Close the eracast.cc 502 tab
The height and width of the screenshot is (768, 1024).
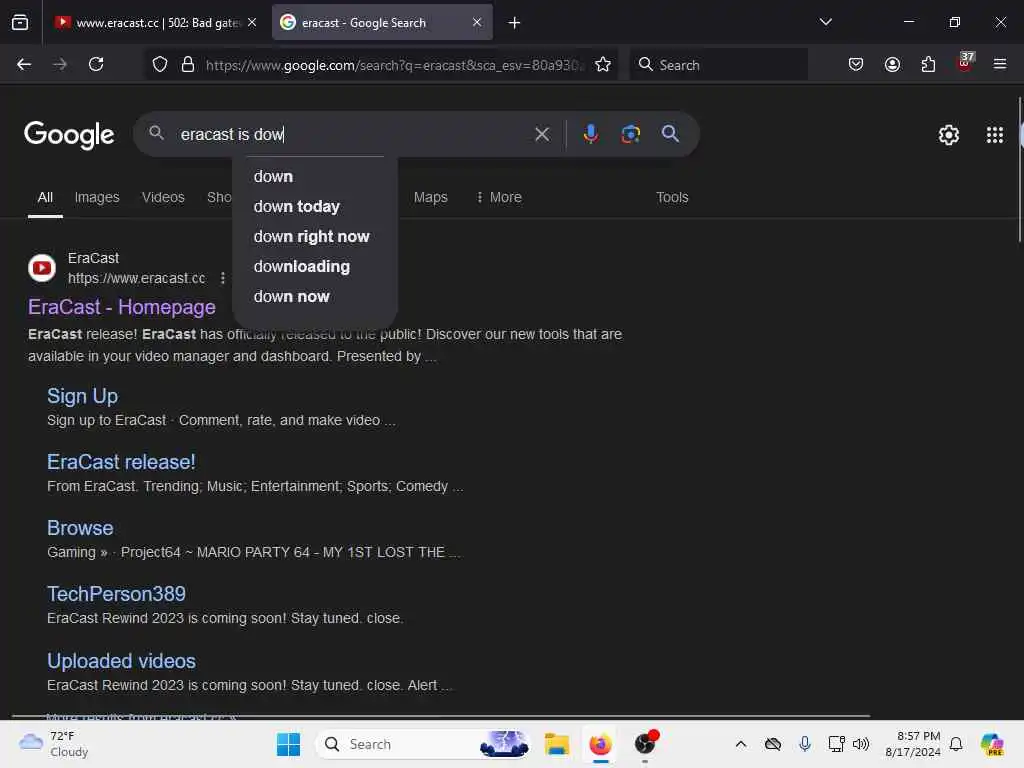tap(252, 23)
